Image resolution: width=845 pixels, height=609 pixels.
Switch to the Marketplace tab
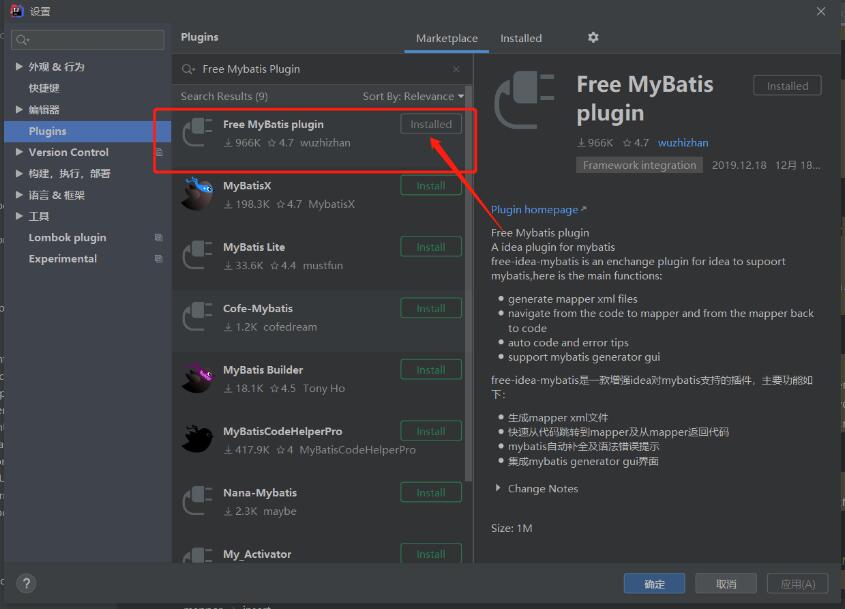tap(447, 38)
